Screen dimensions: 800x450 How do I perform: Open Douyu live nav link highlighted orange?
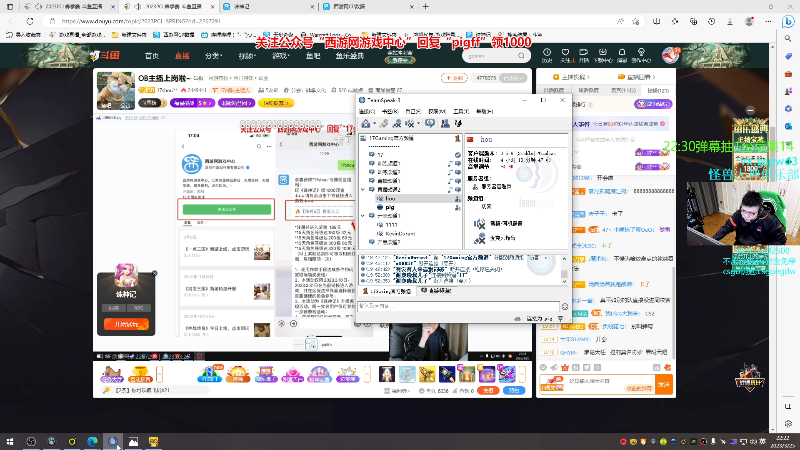(182, 56)
